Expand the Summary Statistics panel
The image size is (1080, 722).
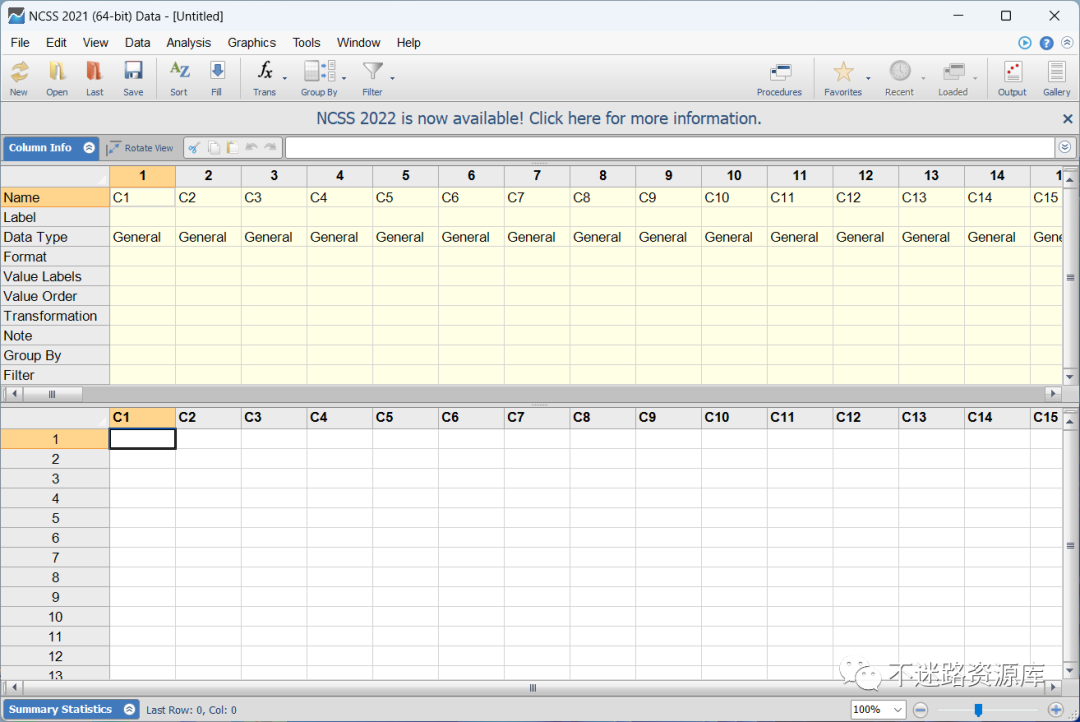(x=129, y=709)
